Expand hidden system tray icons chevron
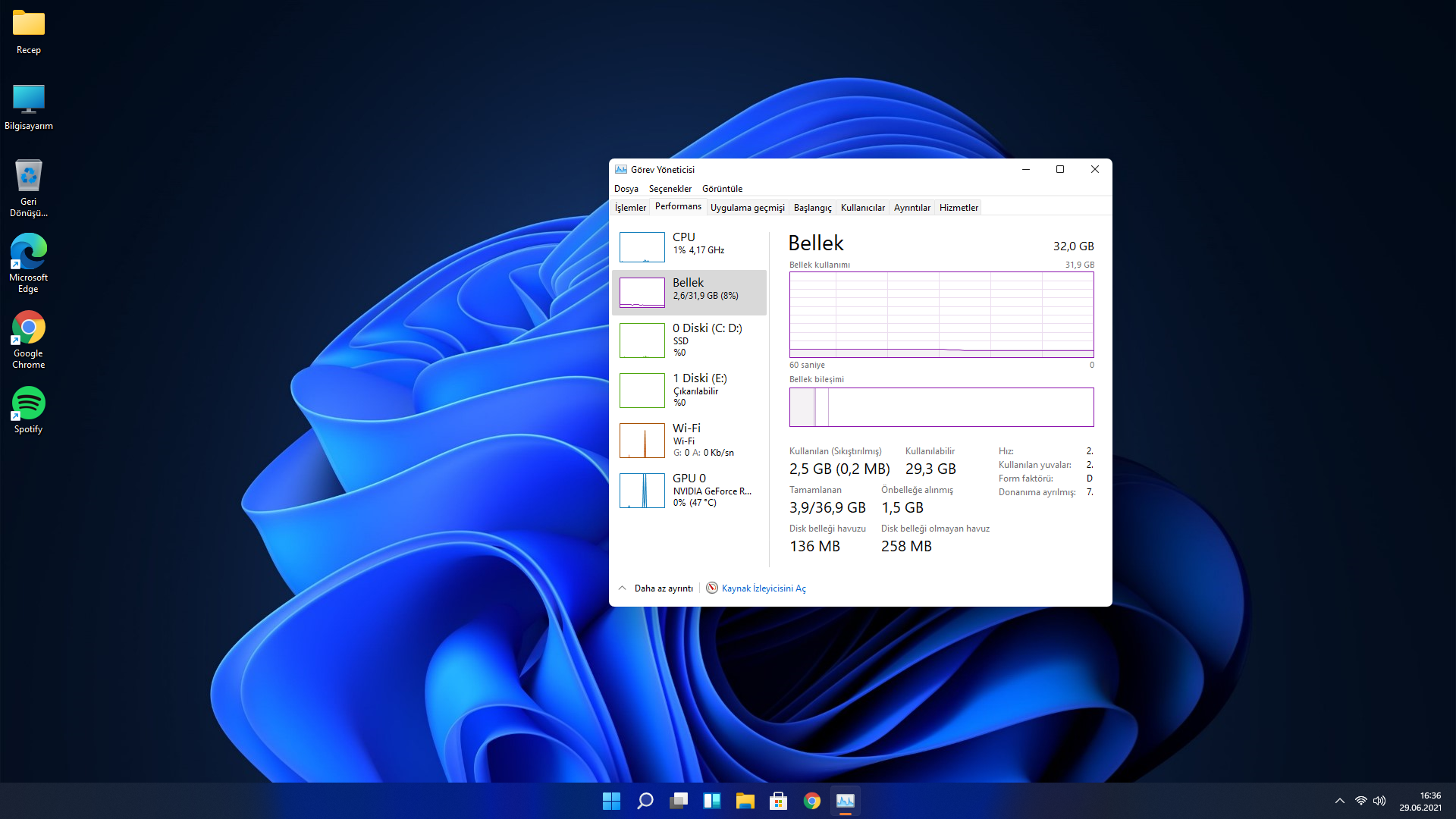The width and height of the screenshot is (1456, 819). (x=1340, y=801)
